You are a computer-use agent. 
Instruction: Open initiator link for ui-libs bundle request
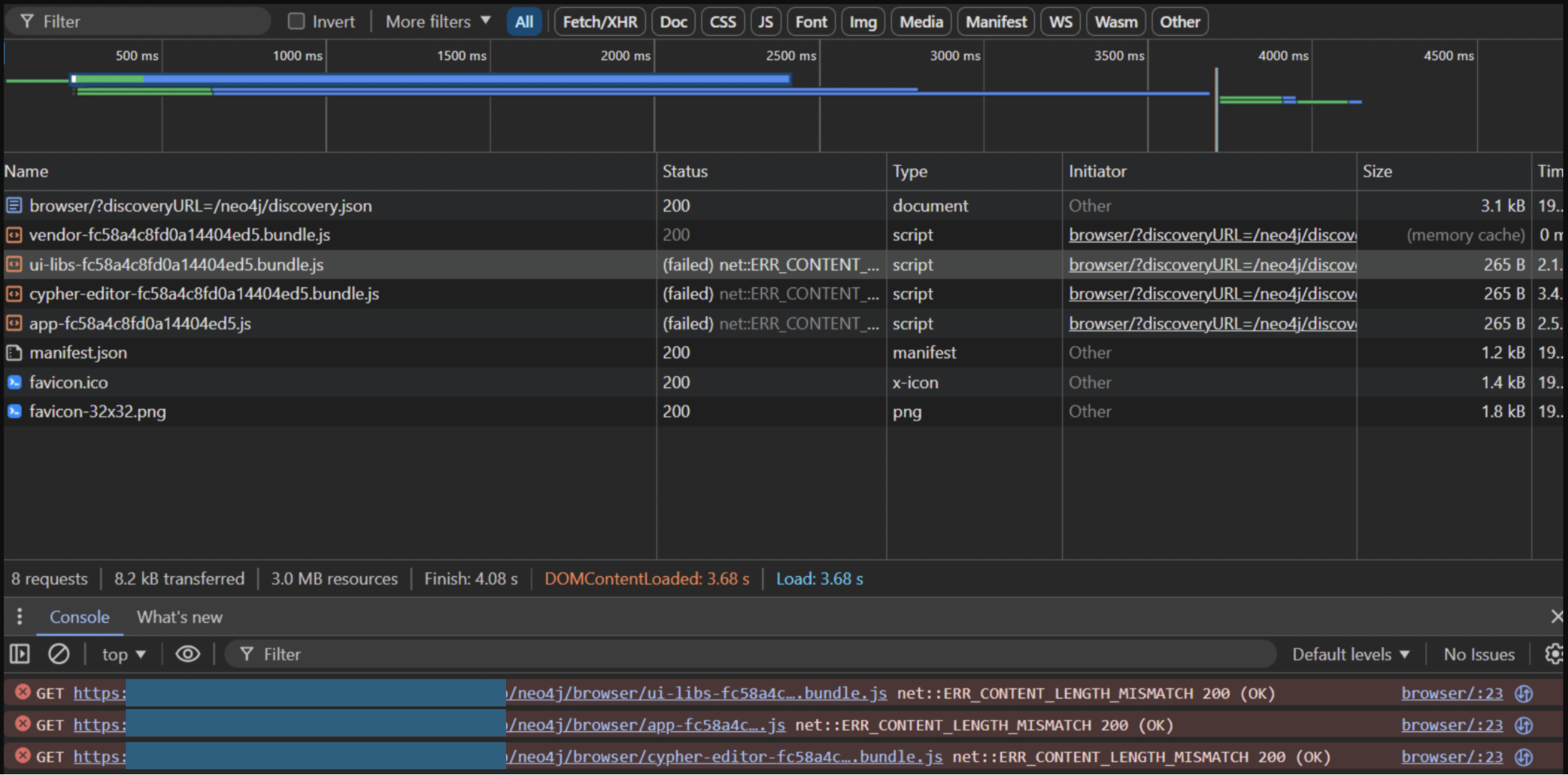(x=1212, y=265)
